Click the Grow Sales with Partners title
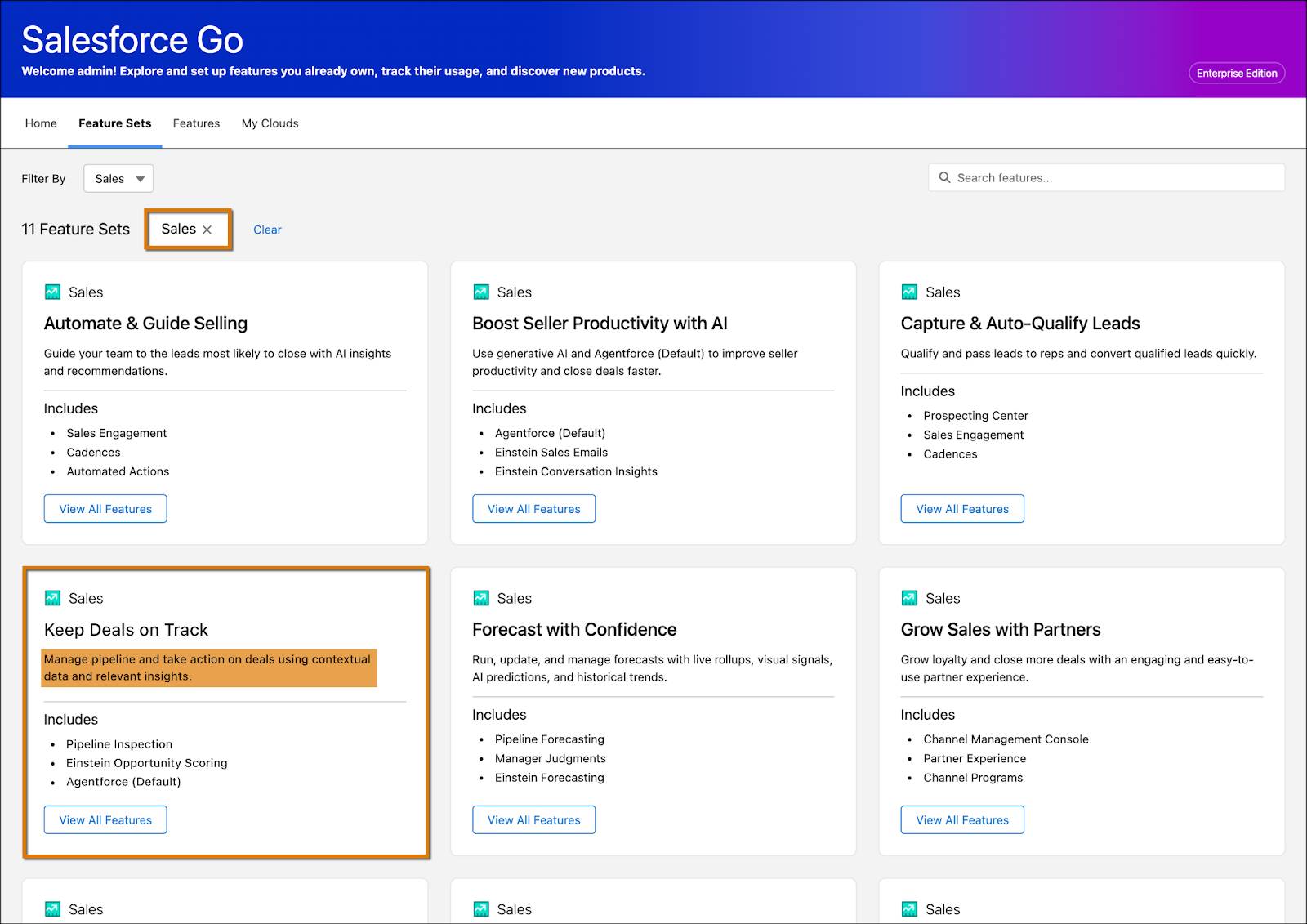Screen dimensions: 1307x924 pyautogui.click(x=1001, y=630)
